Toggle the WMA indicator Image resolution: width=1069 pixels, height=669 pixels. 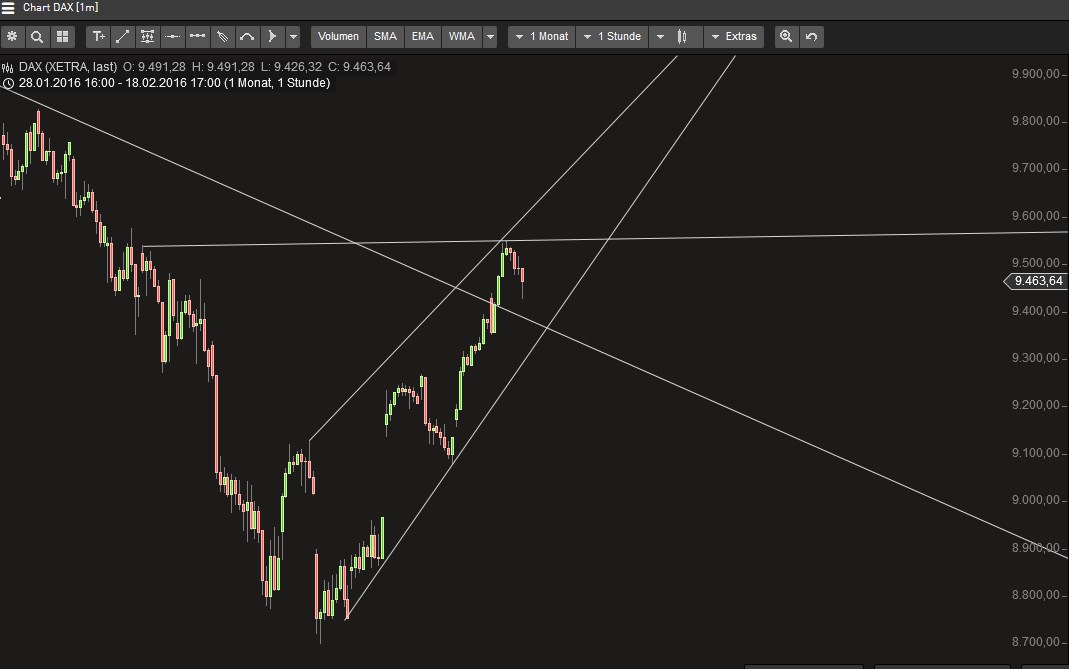(459, 36)
